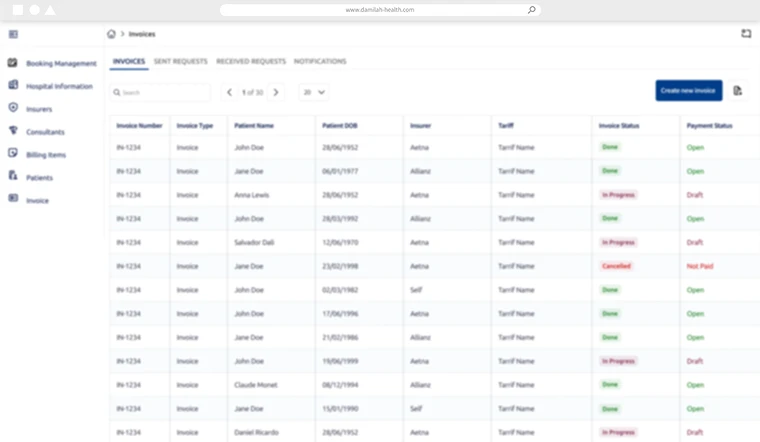760x442 pixels.
Task: Switch to the Sent Requests tab
Action: point(181,62)
